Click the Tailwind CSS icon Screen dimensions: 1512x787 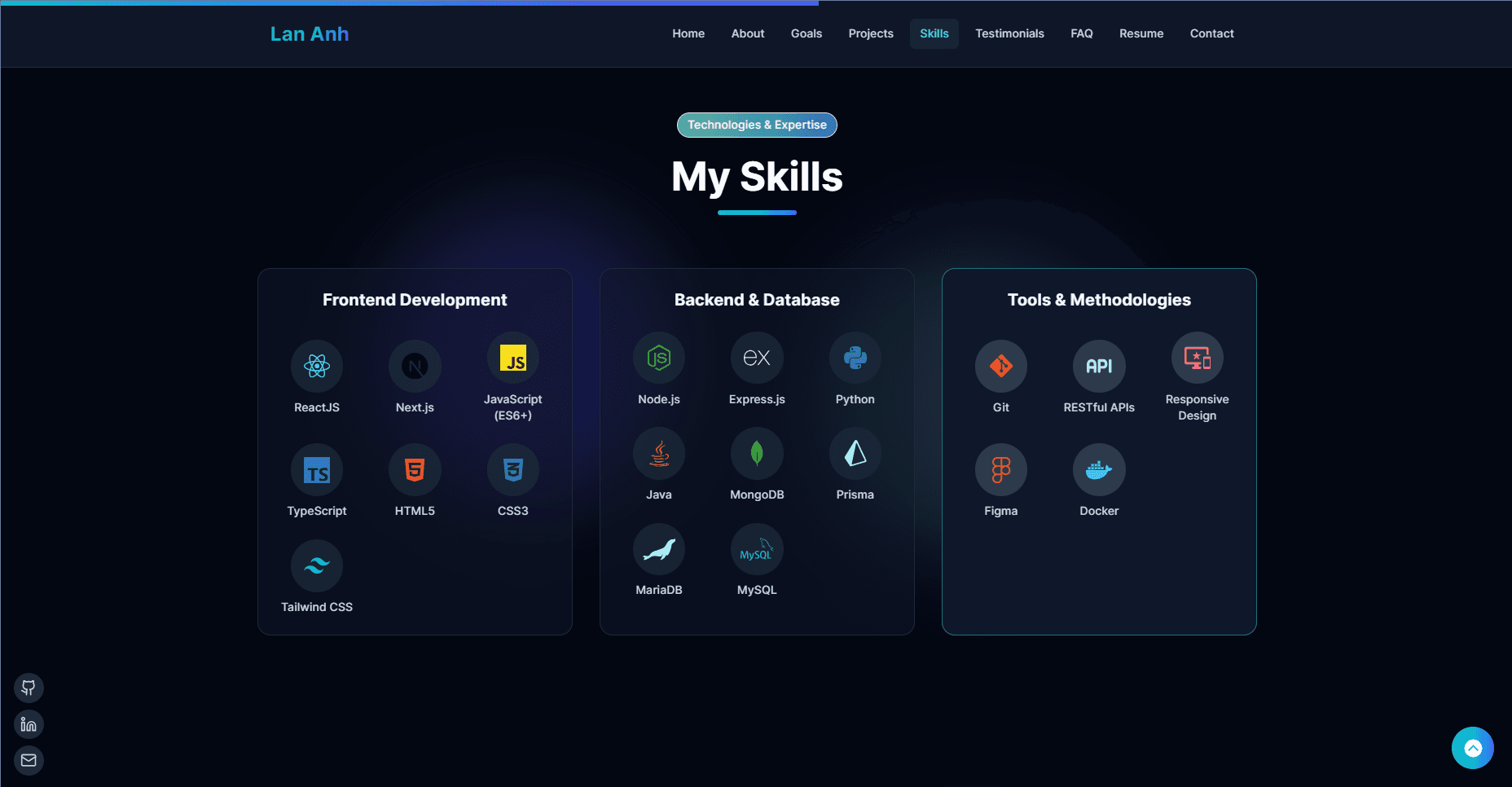pos(317,565)
